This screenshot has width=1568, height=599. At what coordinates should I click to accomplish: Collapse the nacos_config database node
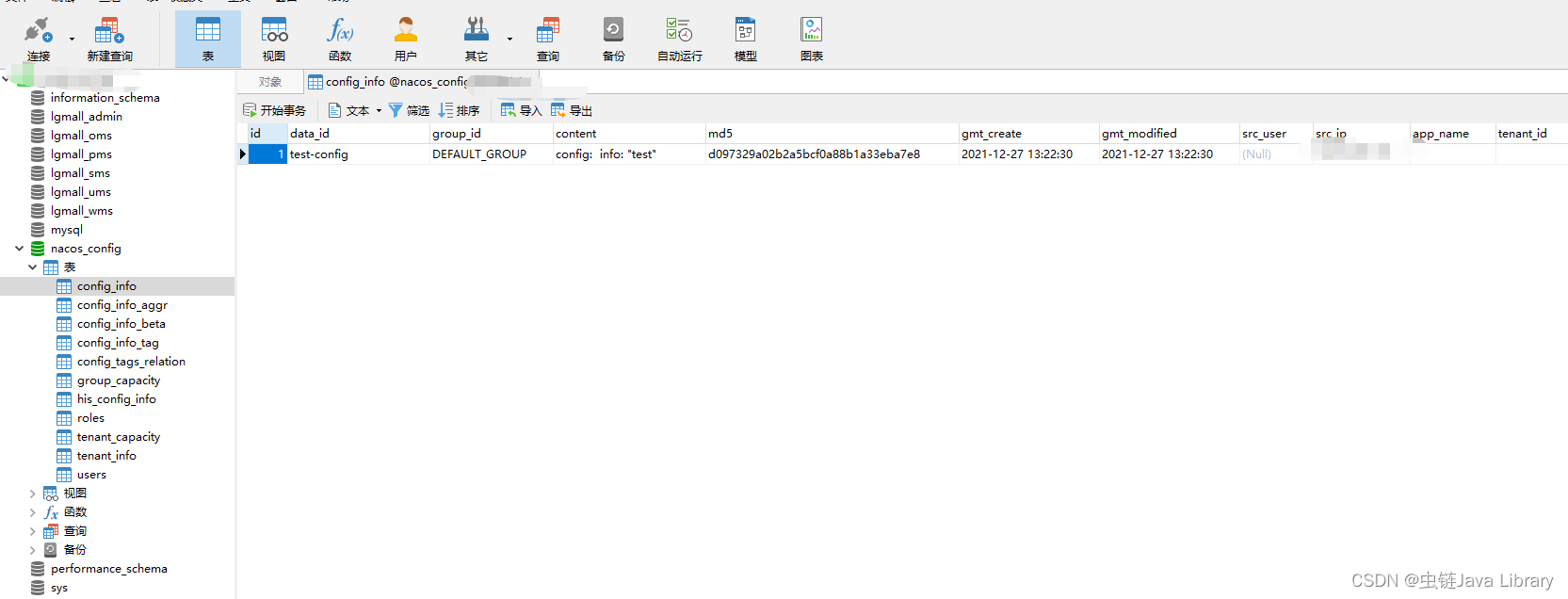coord(19,249)
